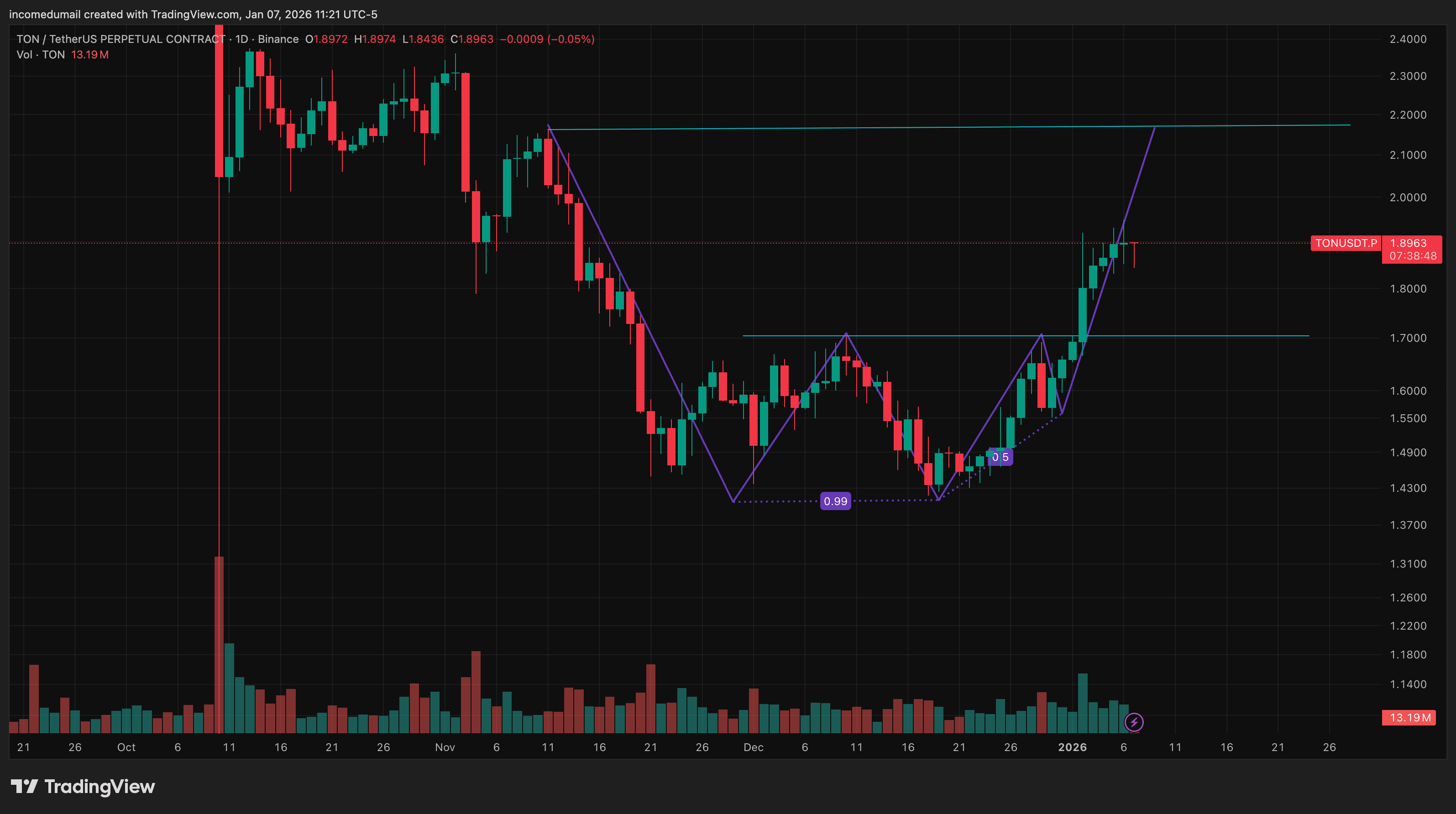Click the Binance exchange label
1456x814 pixels.
point(278,39)
